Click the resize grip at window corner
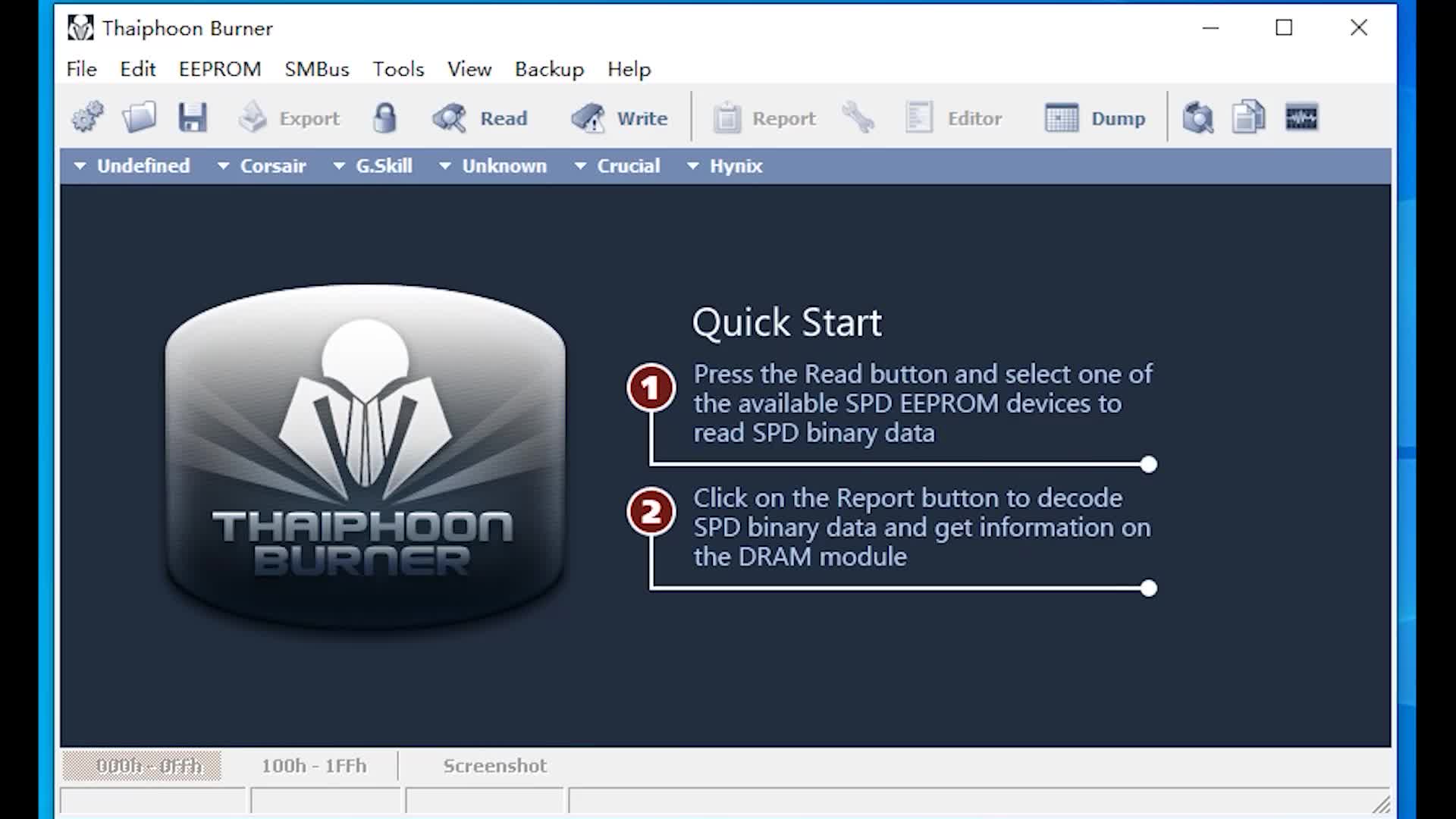1456x819 pixels. click(1381, 805)
